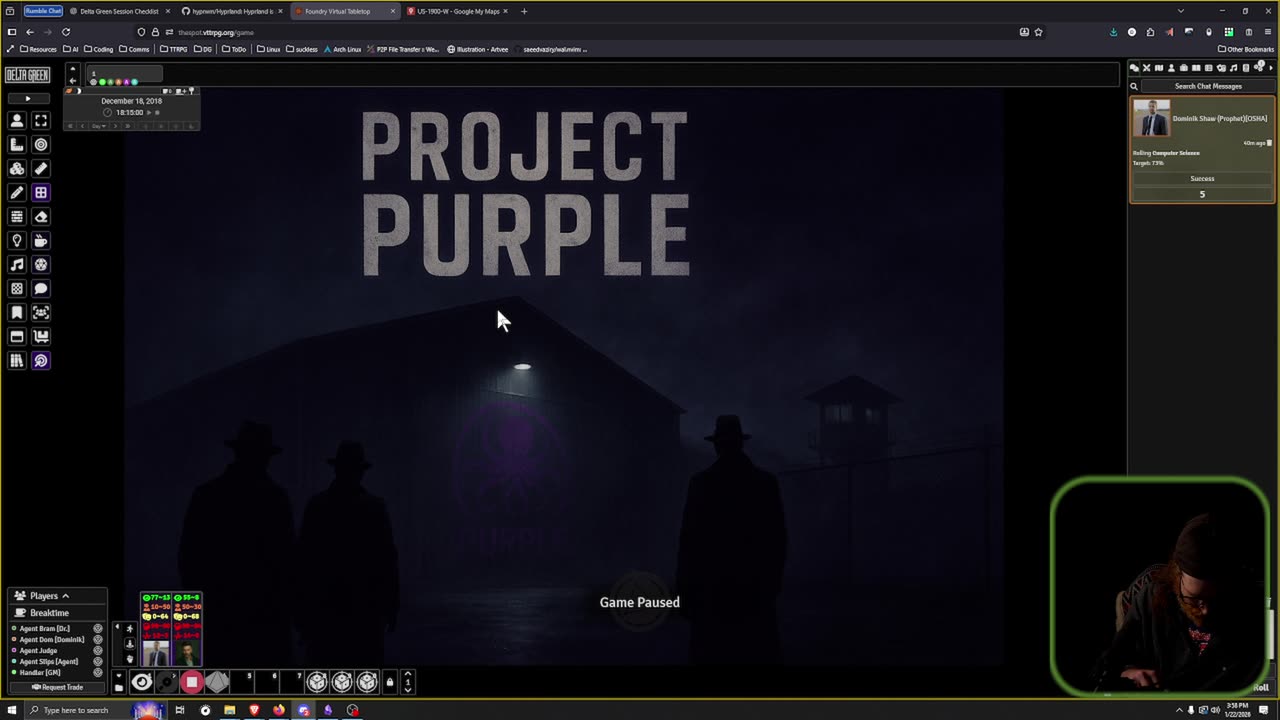Image resolution: width=1280 pixels, height=720 pixels.
Task: Open the TTRPG bookmarks folder
Action: pyautogui.click(x=175, y=49)
